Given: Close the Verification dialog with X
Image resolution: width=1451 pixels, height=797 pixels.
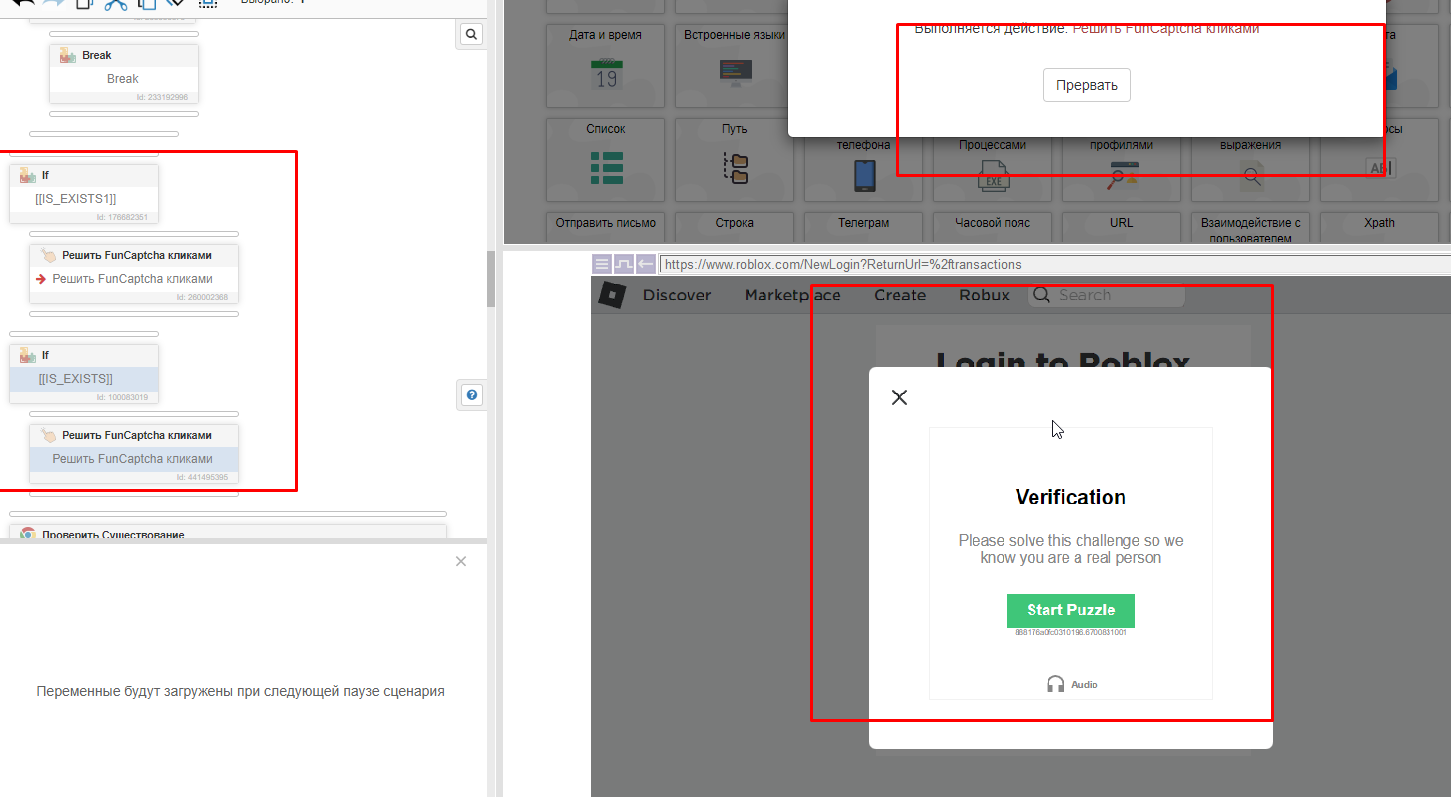Looking at the screenshot, I should (x=899, y=397).
